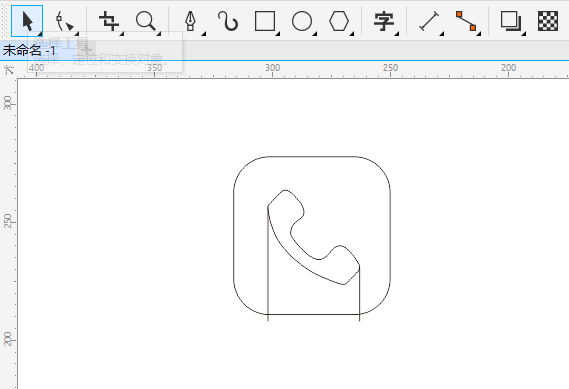Switch to the 未命名 -1 document tab

29,50
